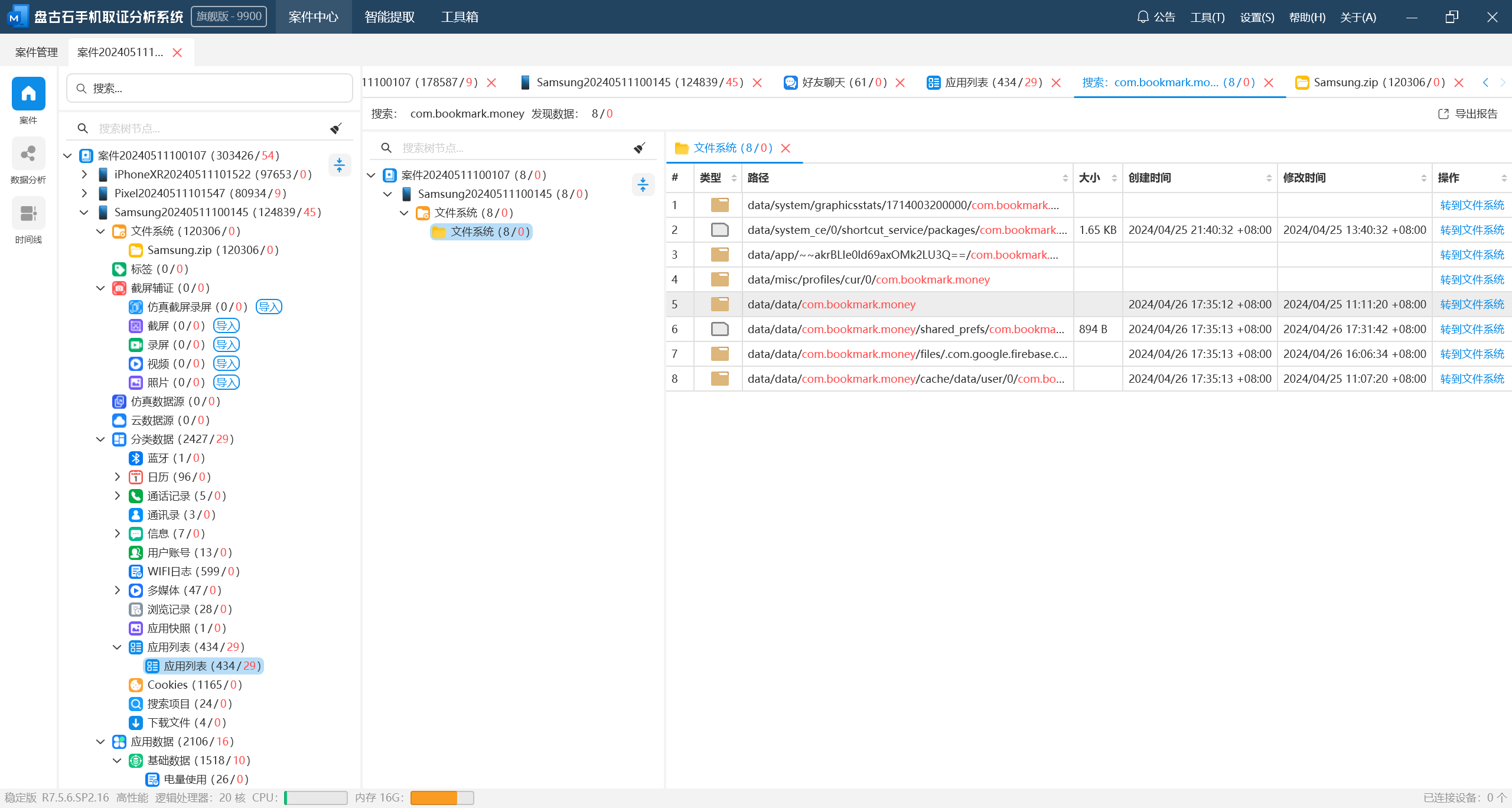Screen dimensions: 1512x808
Task: Click 导出报告 button
Action: 1467,113
